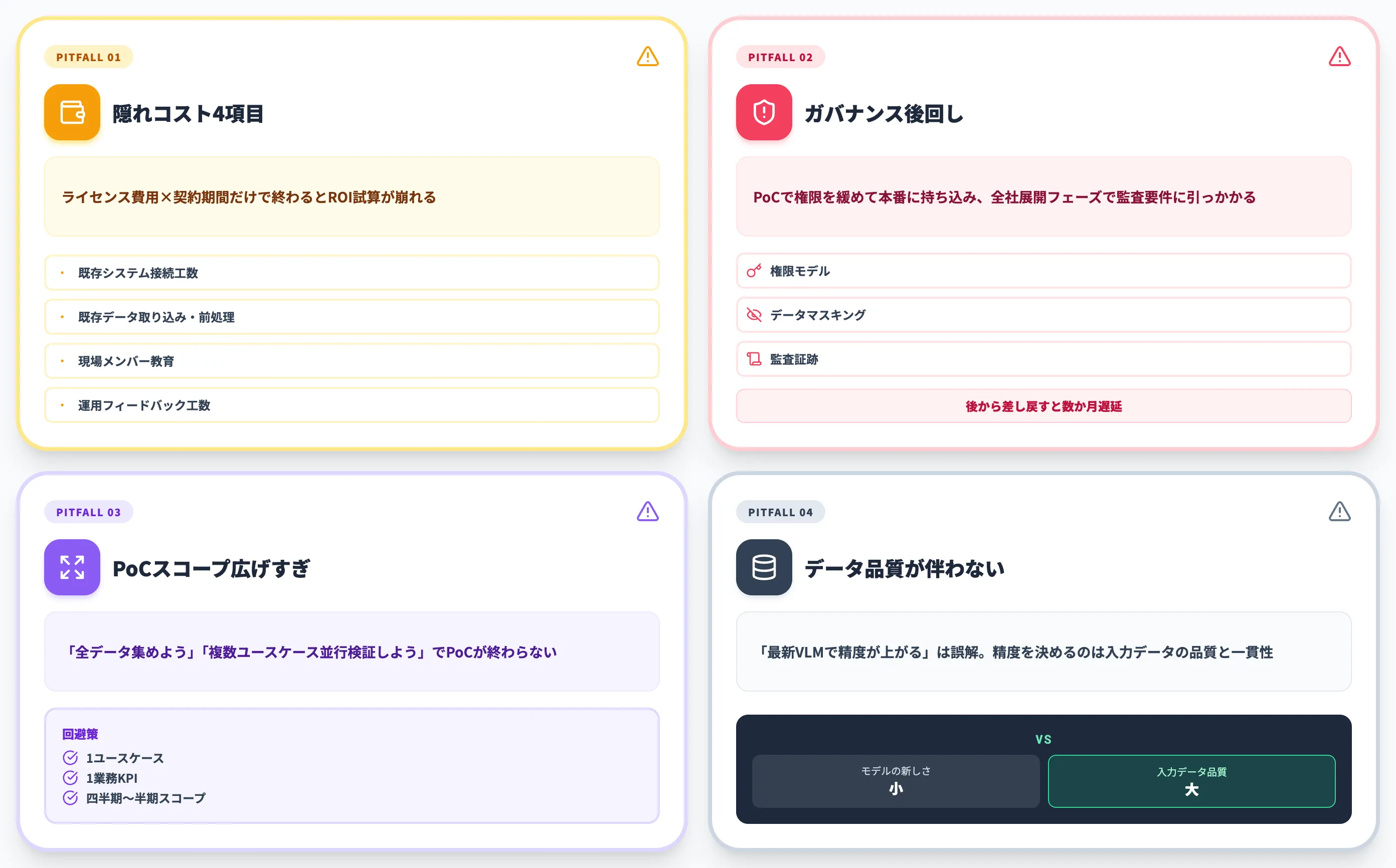This screenshot has height=868, width=1396.
Task: Click the 運用フィードバック工数 row
Action: coord(352,405)
